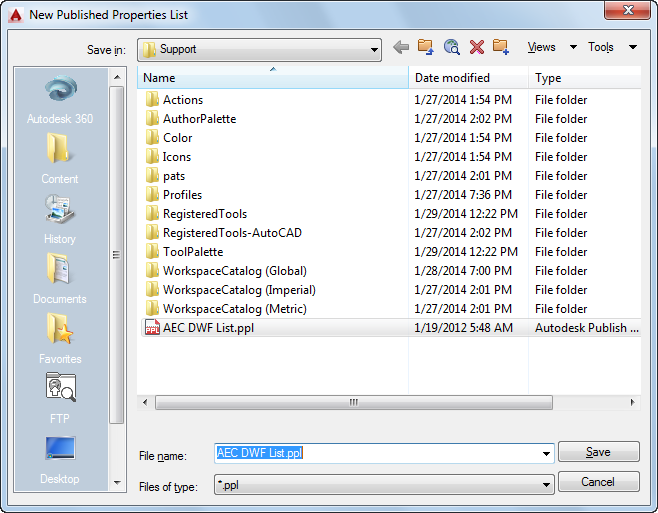Select the AEC DWF List.ppl file icon
The width and height of the screenshot is (658, 513).
point(152,327)
